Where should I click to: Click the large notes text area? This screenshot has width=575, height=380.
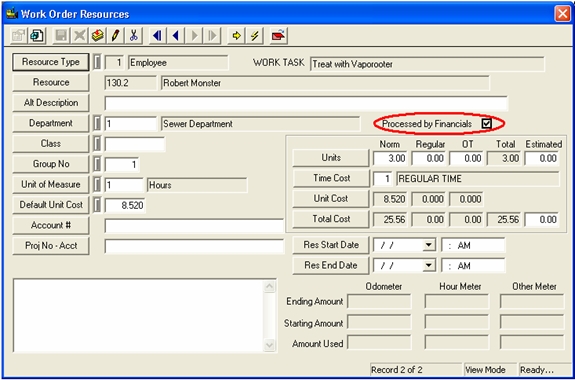click(138, 315)
